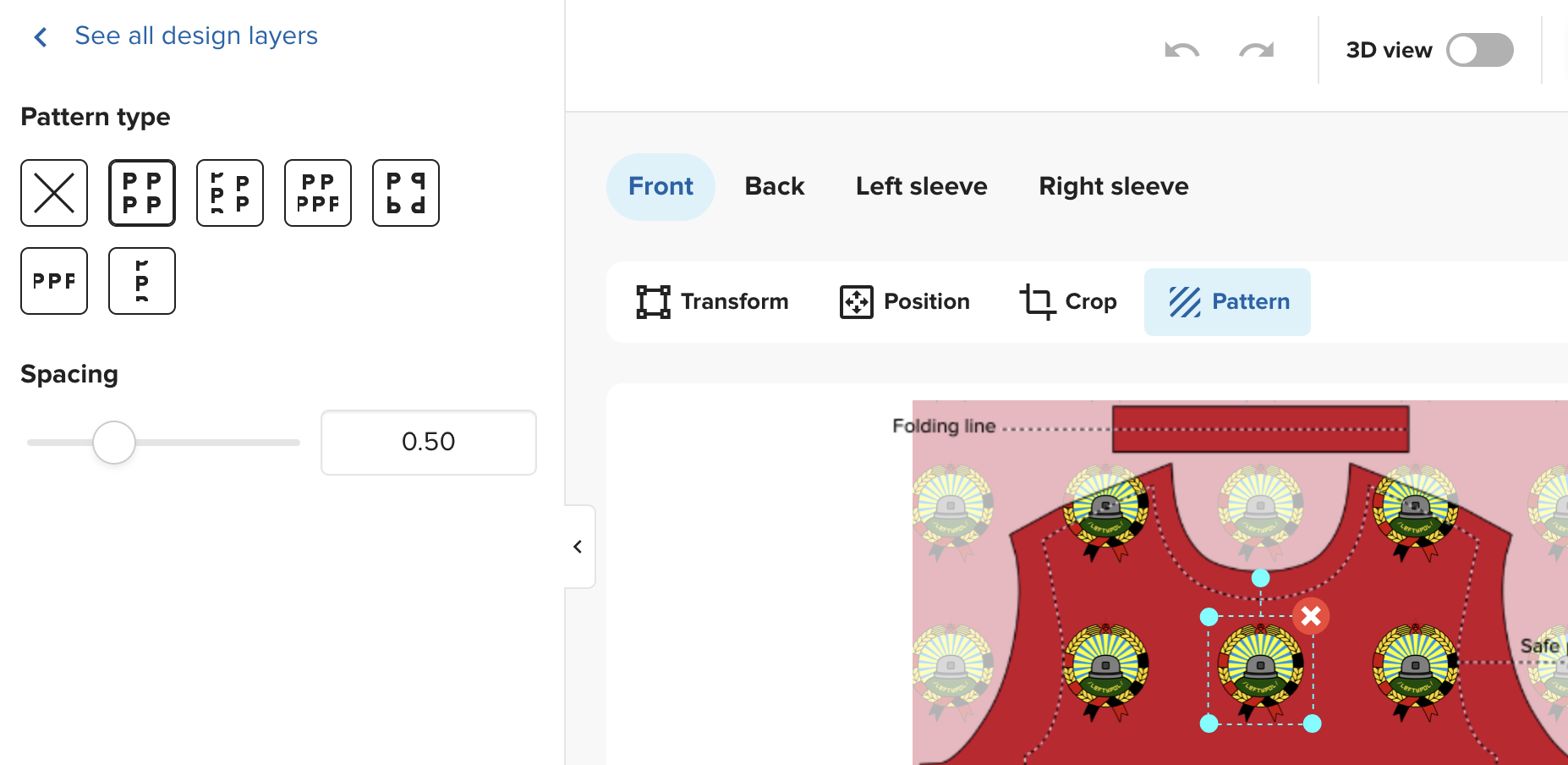The width and height of the screenshot is (1568, 765).
Task: Open the Position tool
Action: pos(905,302)
